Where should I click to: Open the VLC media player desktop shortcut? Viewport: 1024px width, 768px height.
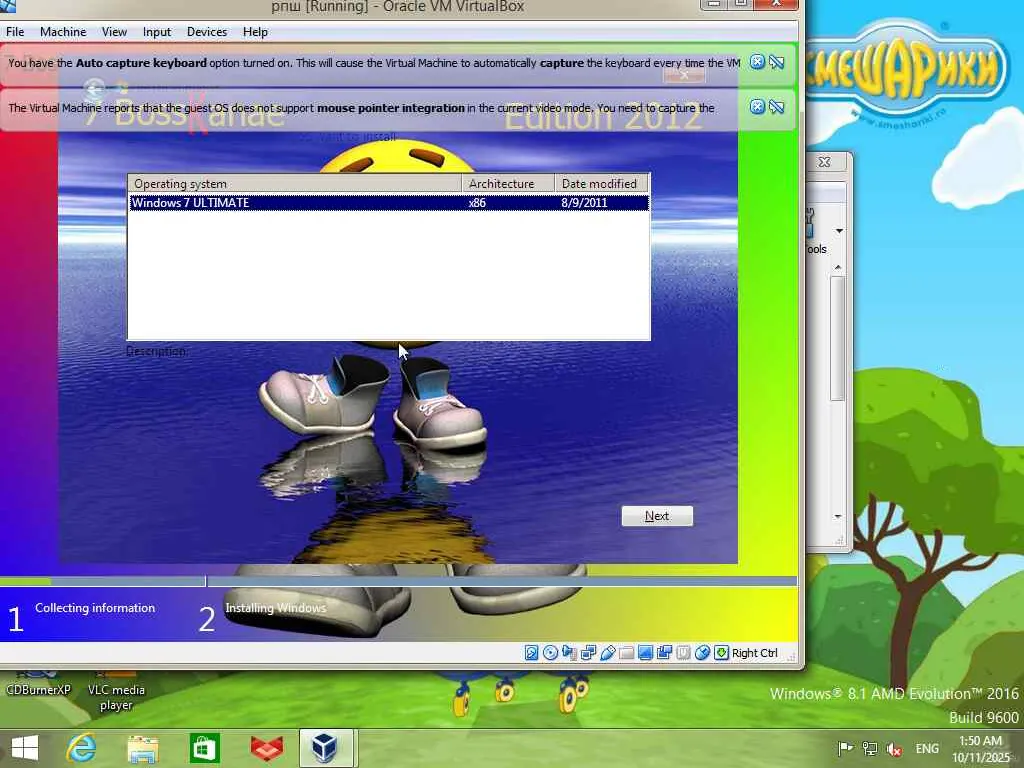tap(116, 690)
